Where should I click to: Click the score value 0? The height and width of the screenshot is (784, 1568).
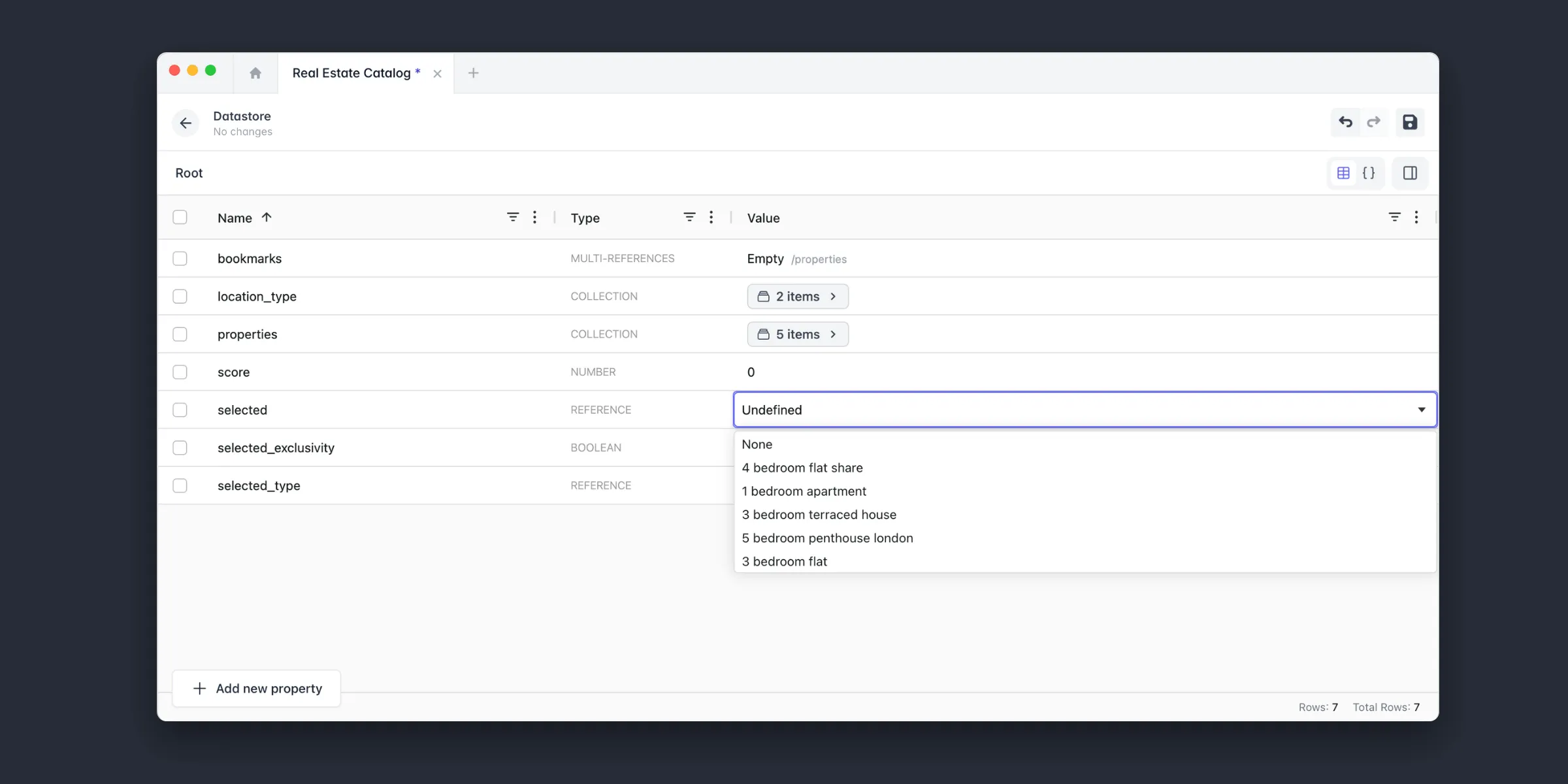click(x=751, y=372)
